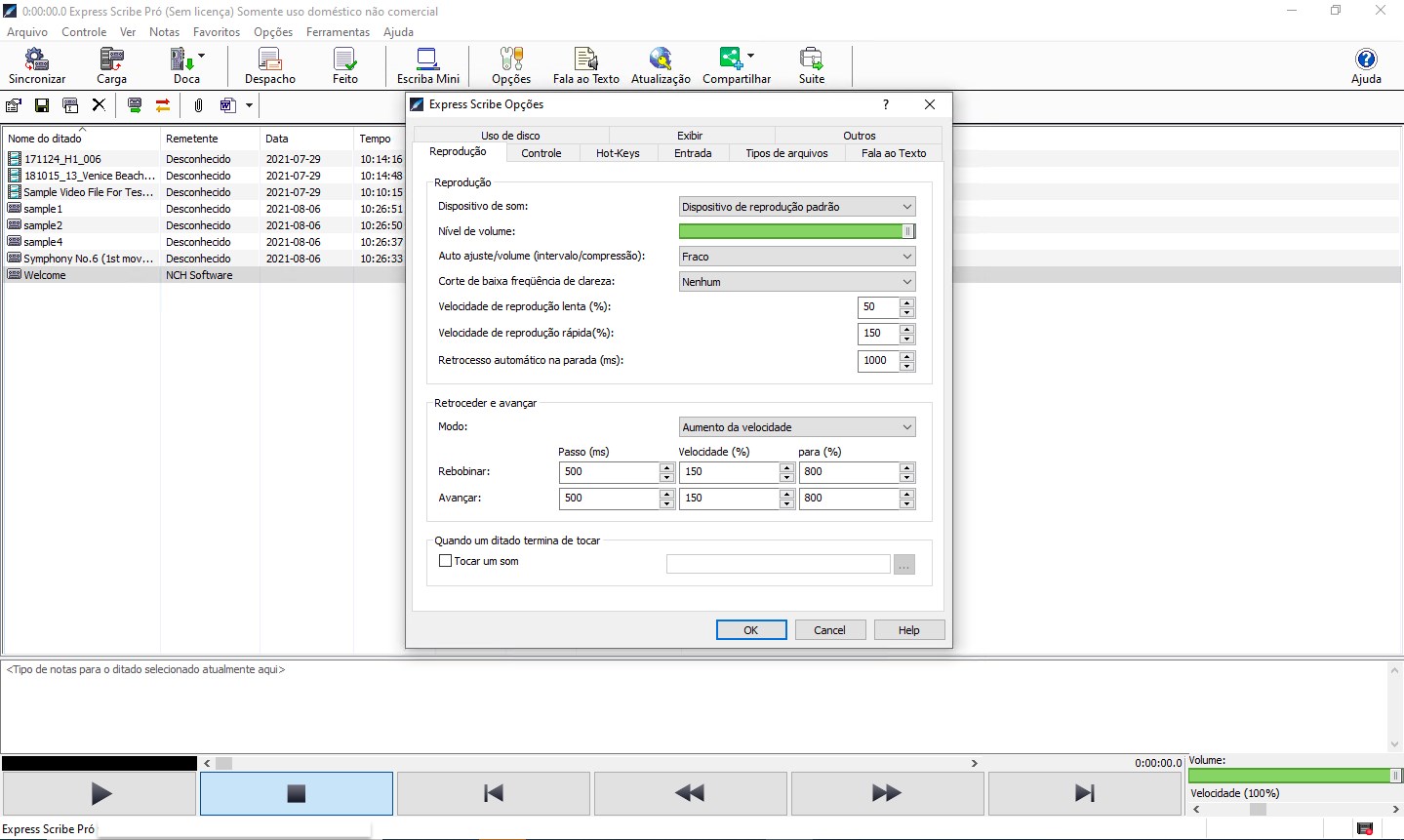Confirm the options with OK

(751, 630)
